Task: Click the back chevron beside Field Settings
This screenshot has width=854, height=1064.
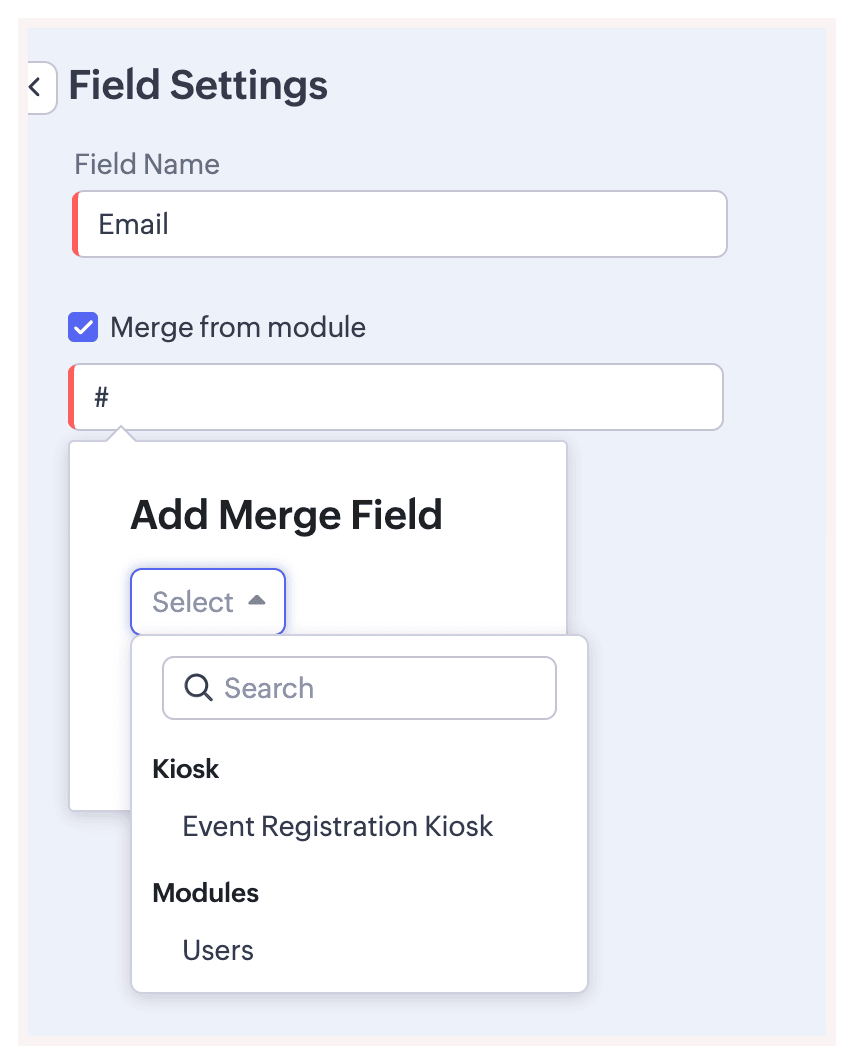Action: pos(36,87)
